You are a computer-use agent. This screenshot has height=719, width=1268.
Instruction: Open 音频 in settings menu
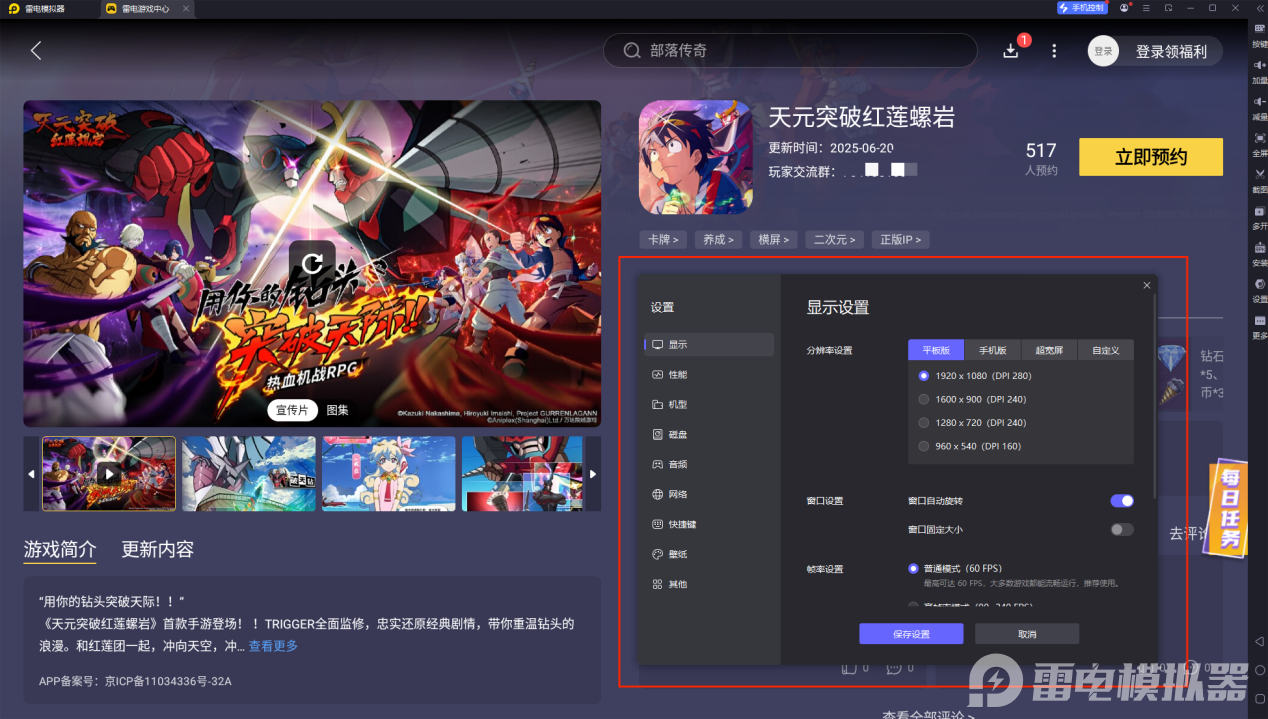(x=709, y=464)
